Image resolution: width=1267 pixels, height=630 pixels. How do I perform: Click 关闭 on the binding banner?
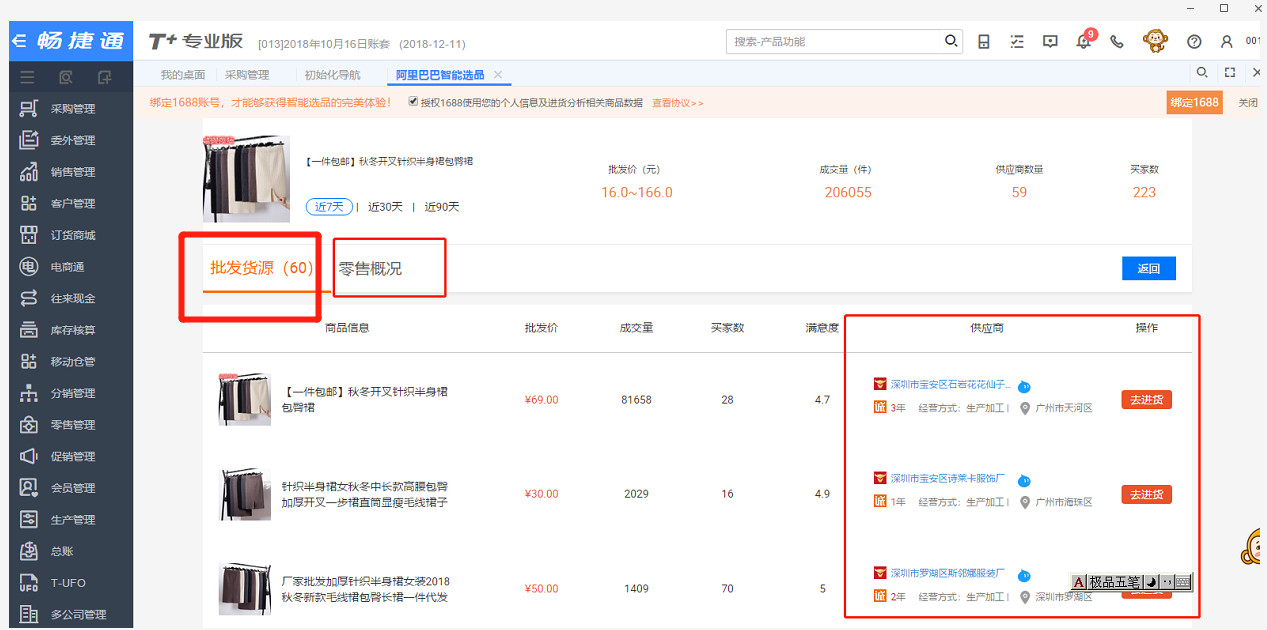point(1248,102)
